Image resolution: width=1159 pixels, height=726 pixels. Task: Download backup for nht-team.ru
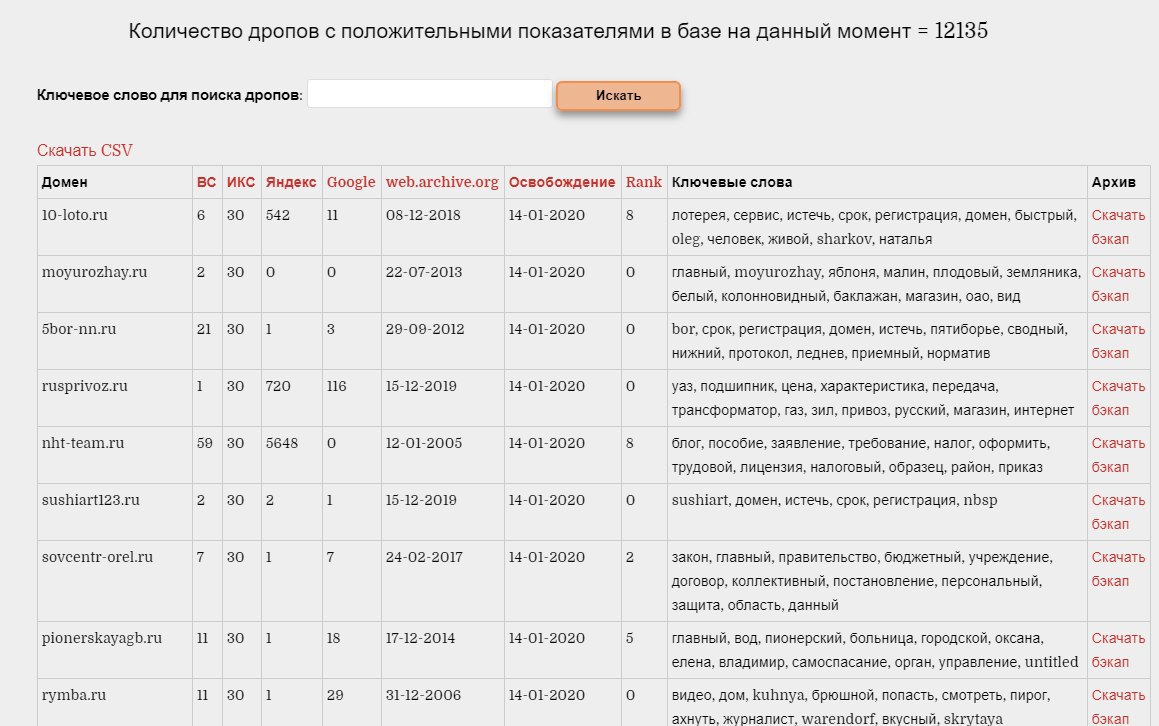1118,455
